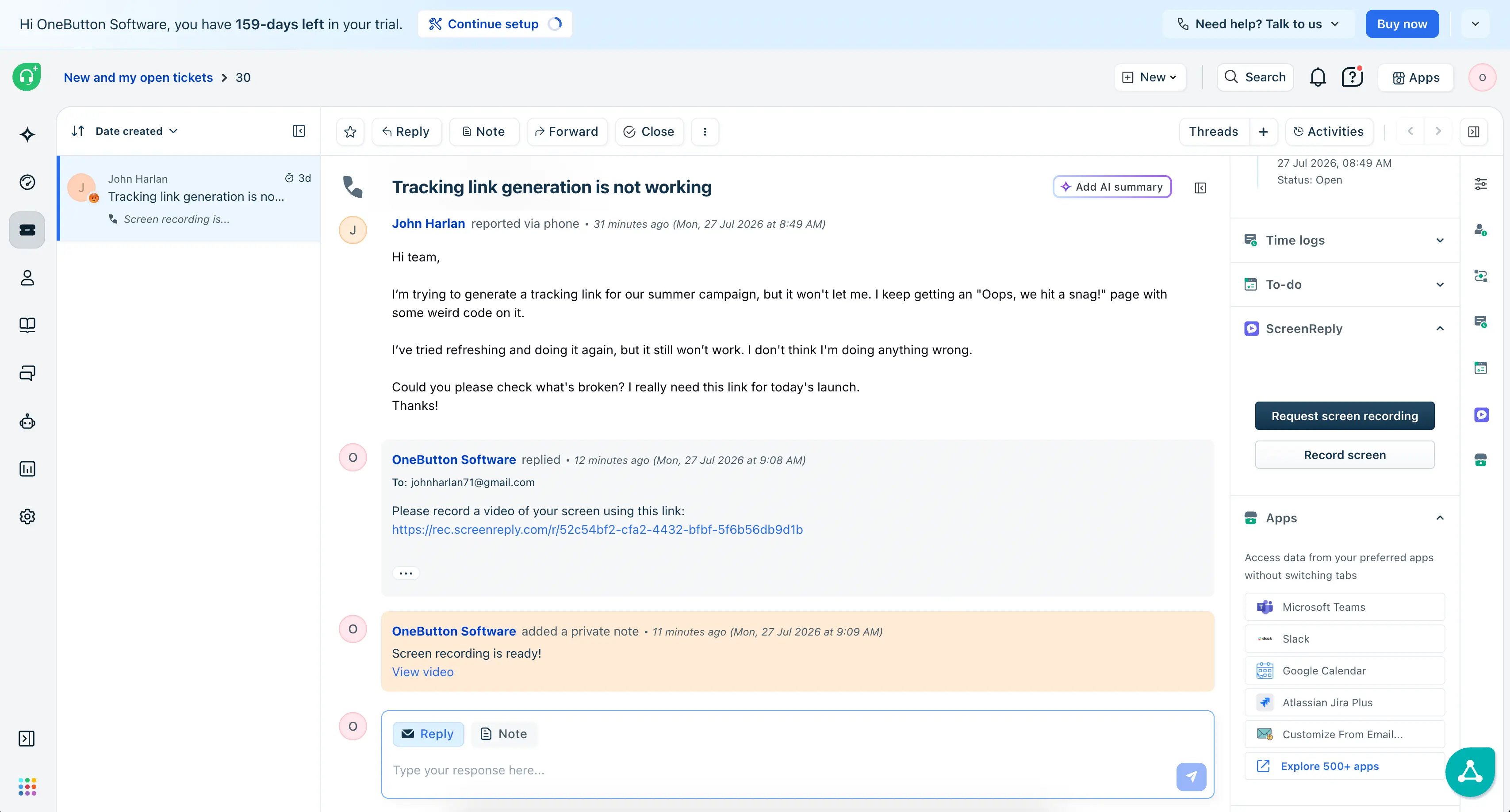Open the Tickets icon in left sidebar
Image resolution: width=1510 pixels, height=812 pixels.
(x=27, y=230)
